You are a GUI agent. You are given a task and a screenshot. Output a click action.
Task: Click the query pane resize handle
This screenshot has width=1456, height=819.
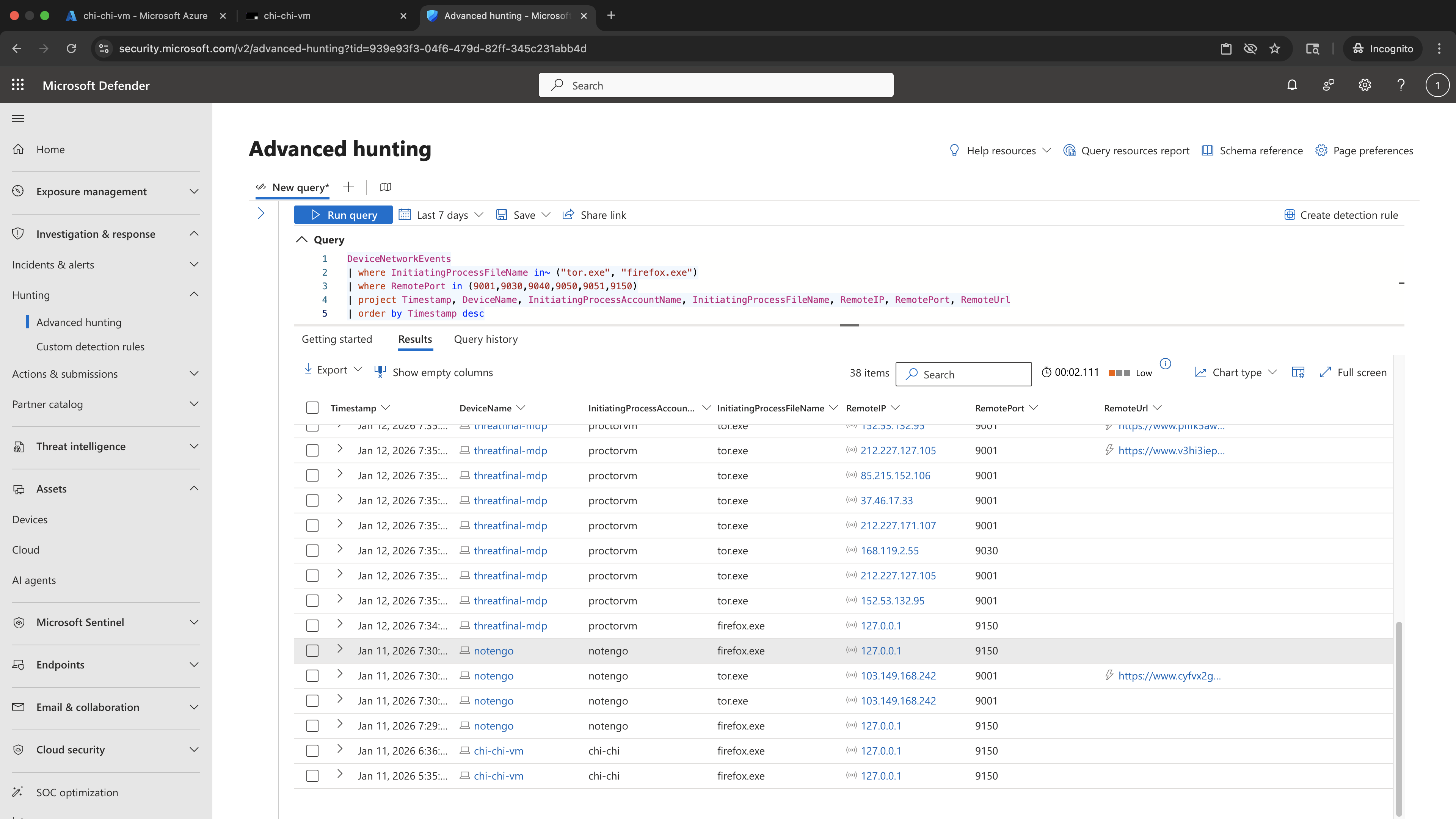849,325
